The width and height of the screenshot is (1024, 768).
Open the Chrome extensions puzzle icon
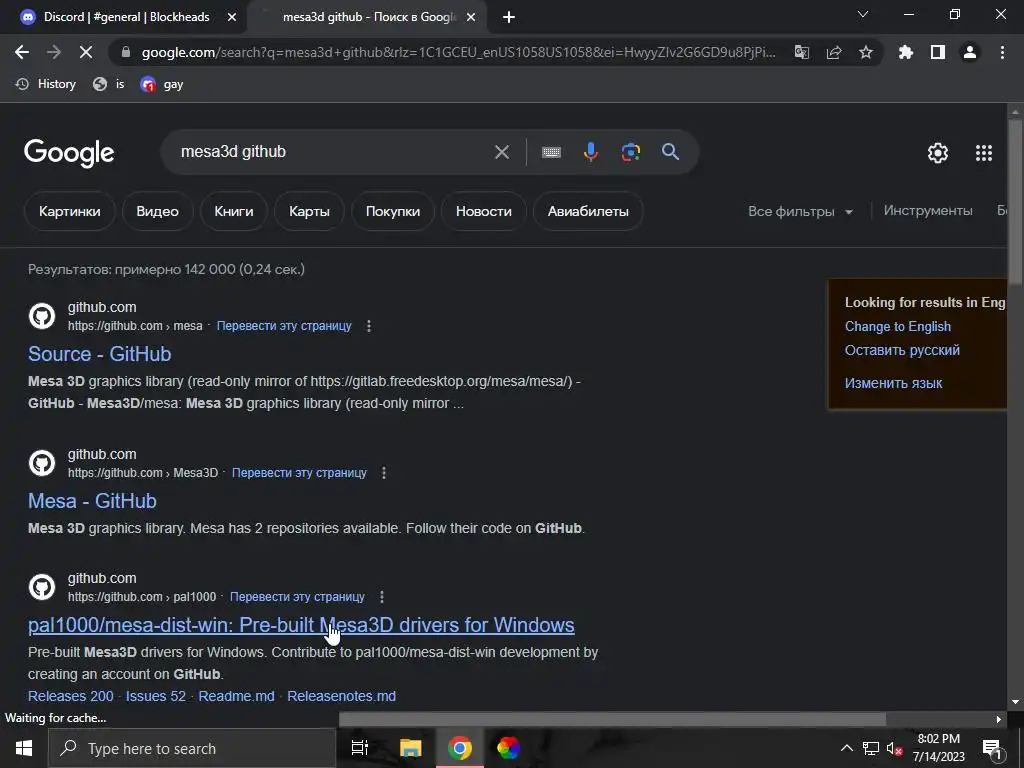(906, 52)
